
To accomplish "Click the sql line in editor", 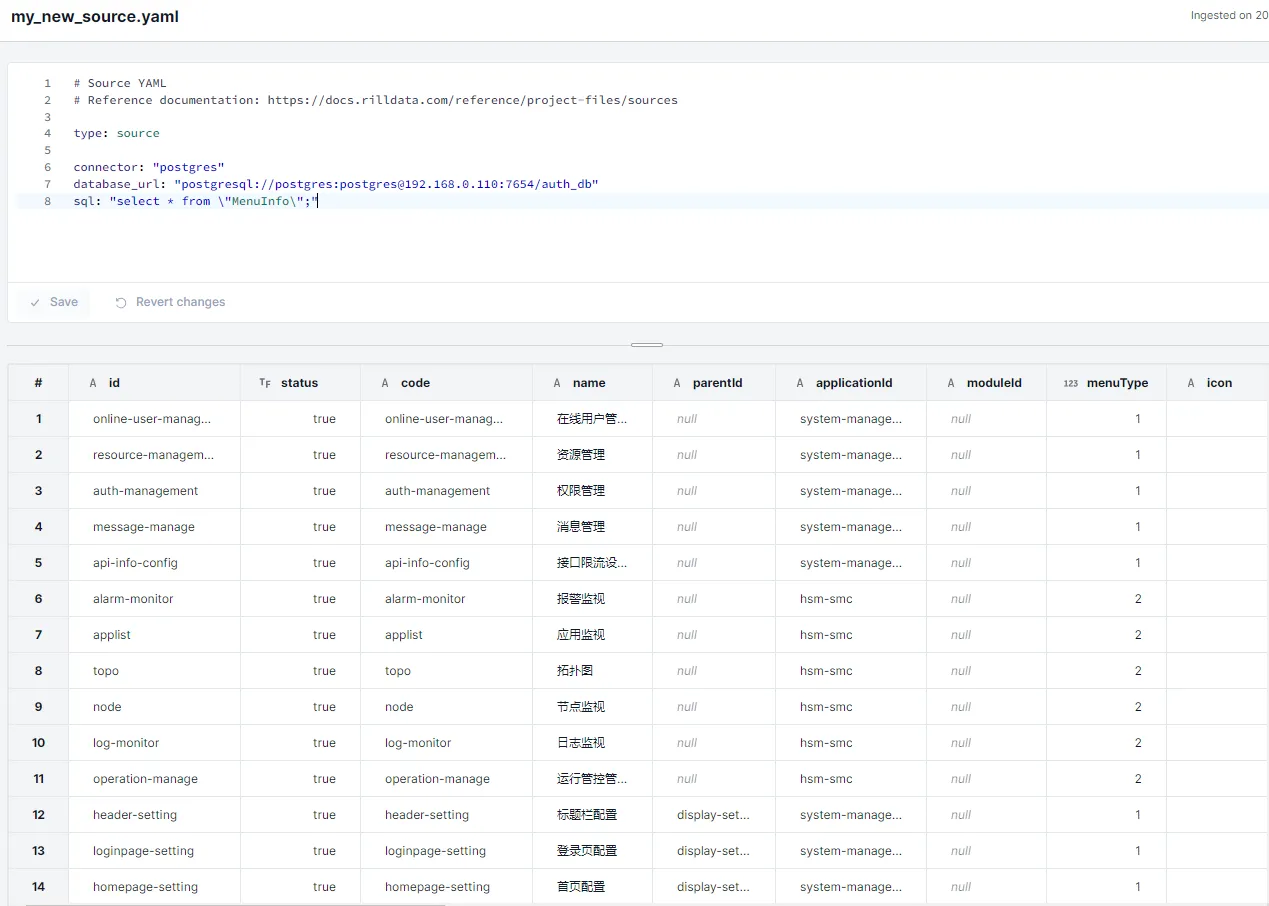I will (195, 201).
